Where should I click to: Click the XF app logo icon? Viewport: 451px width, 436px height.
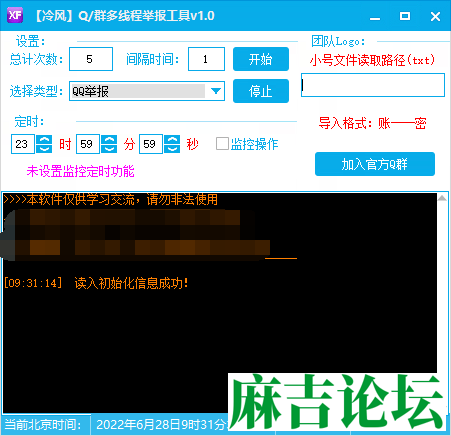pos(15,15)
